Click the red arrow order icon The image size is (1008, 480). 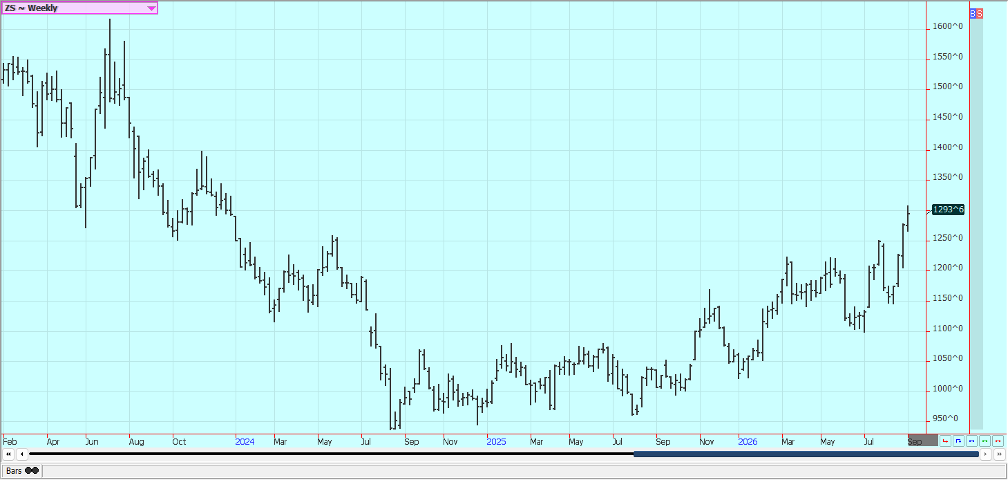click(x=945, y=441)
